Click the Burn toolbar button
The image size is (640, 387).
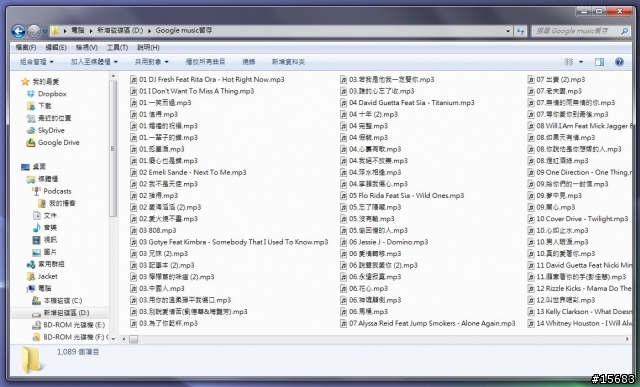tap(249, 62)
